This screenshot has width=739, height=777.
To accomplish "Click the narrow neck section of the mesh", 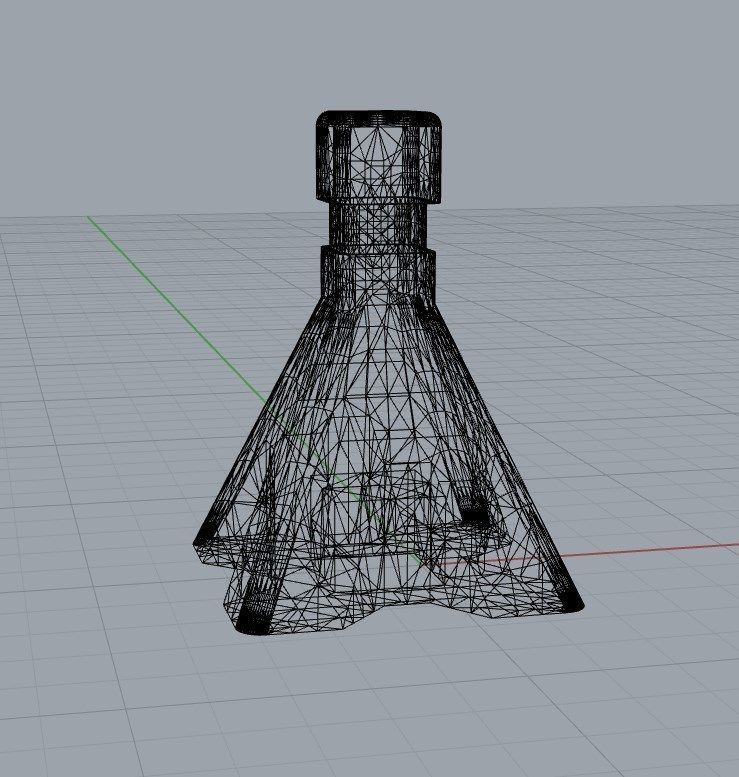I will coord(378,225).
